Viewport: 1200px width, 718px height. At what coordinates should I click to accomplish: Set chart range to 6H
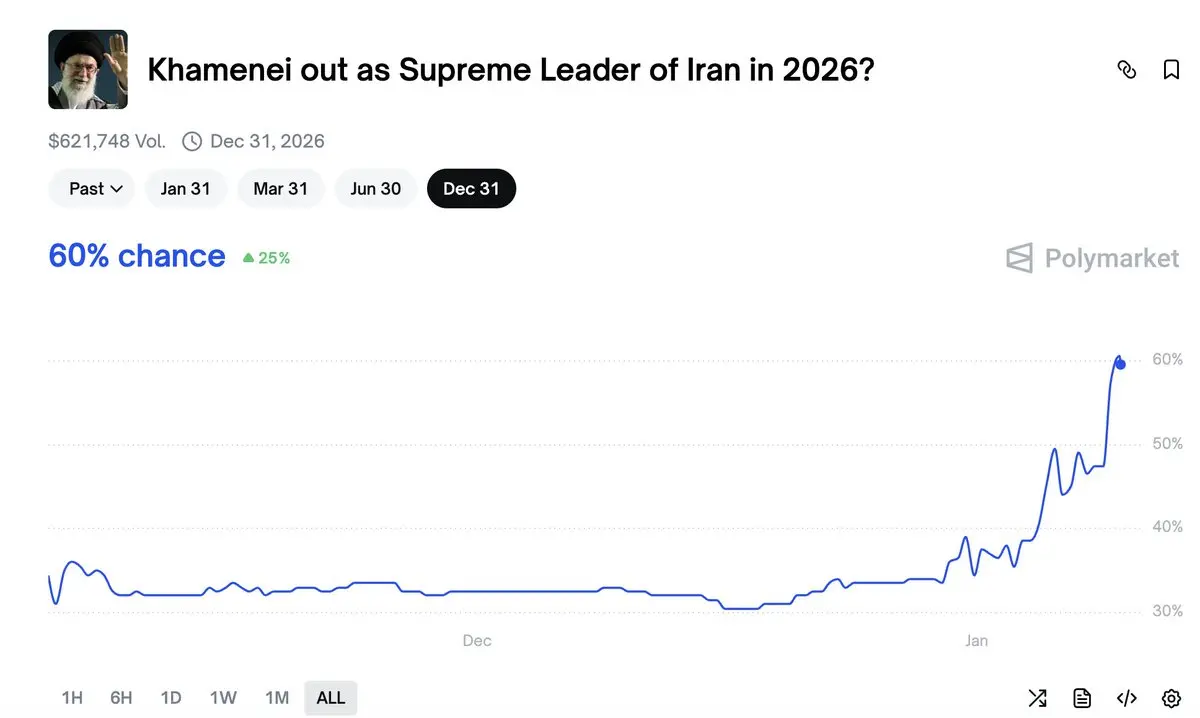coord(121,698)
